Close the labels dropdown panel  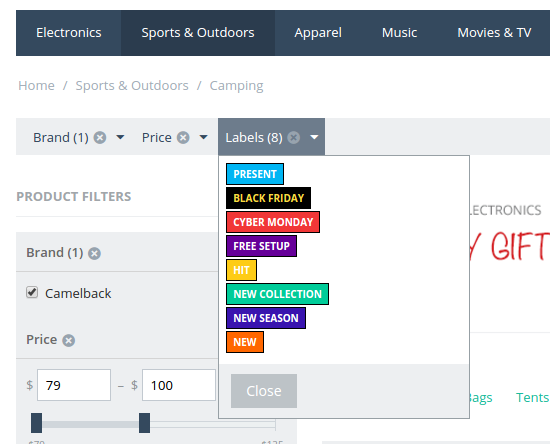pos(264,391)
